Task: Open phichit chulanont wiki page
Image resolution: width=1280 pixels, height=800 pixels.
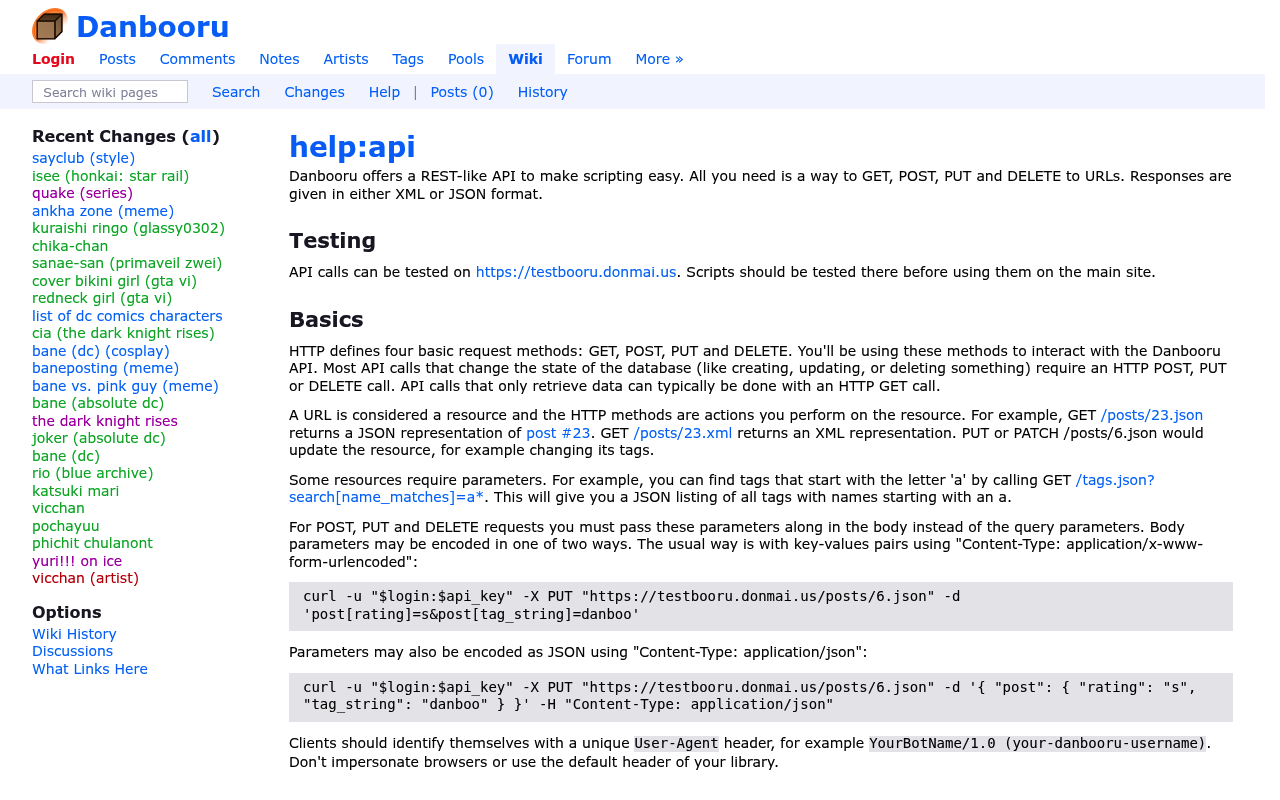Action: click(x=92, y=543)
